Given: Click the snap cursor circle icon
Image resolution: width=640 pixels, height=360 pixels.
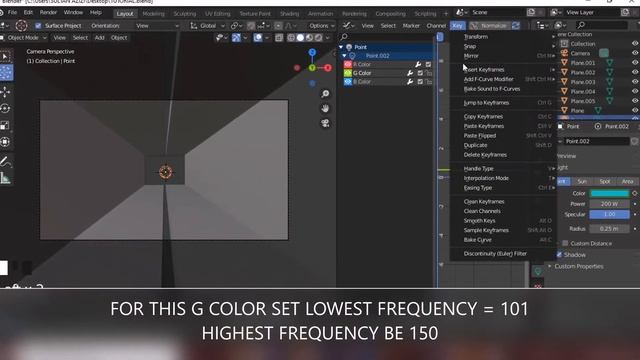Looking at the screenshot, I should tap(21, 25).
